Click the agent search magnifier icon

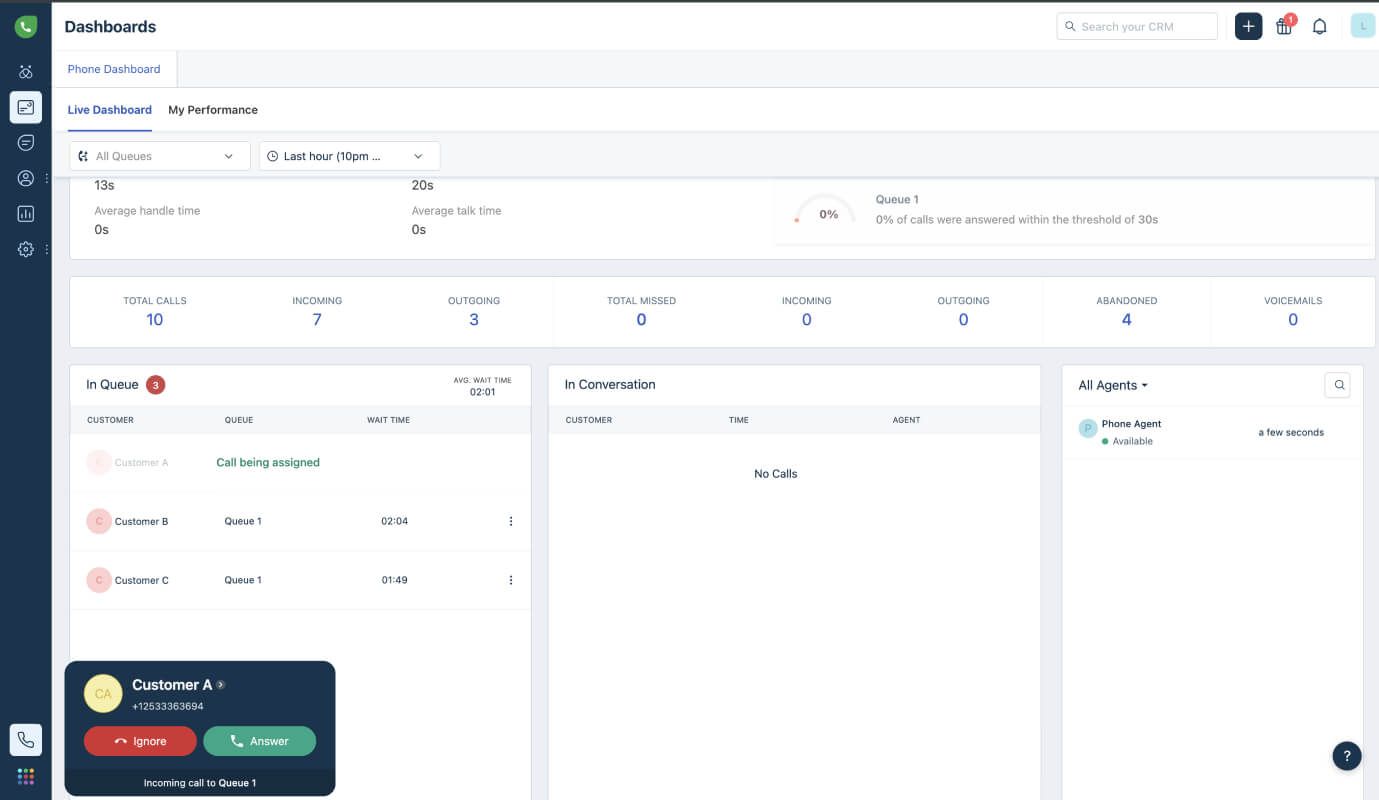(1338, 385)
